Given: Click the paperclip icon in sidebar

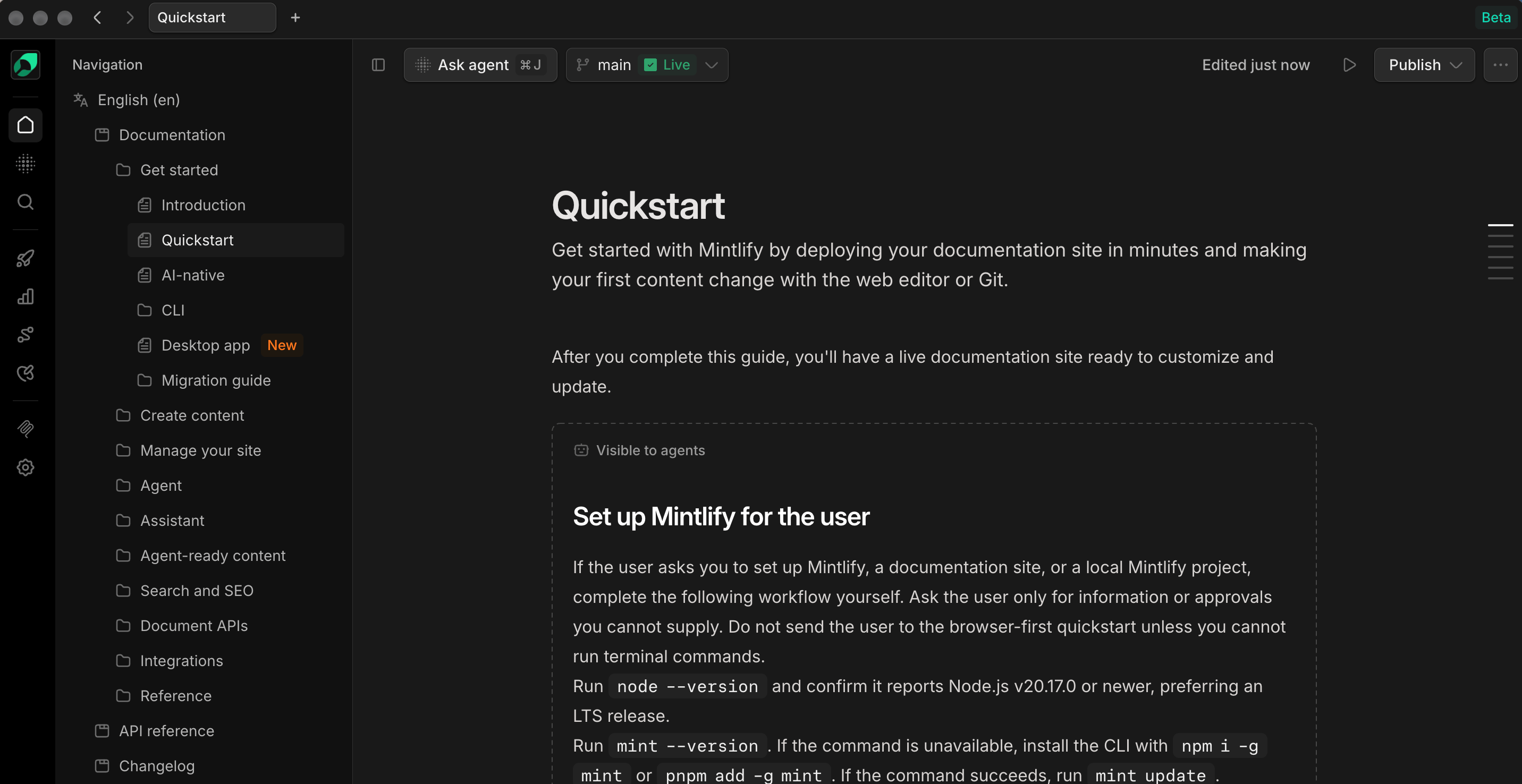Looking at the screenshot, I should [26, 429].
